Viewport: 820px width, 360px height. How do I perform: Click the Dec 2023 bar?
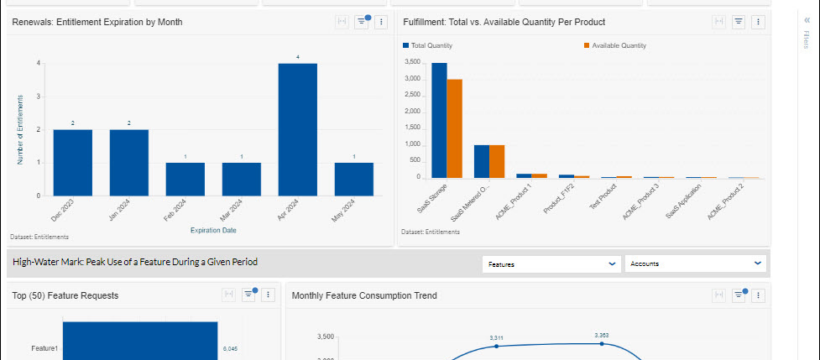[73, 163]
